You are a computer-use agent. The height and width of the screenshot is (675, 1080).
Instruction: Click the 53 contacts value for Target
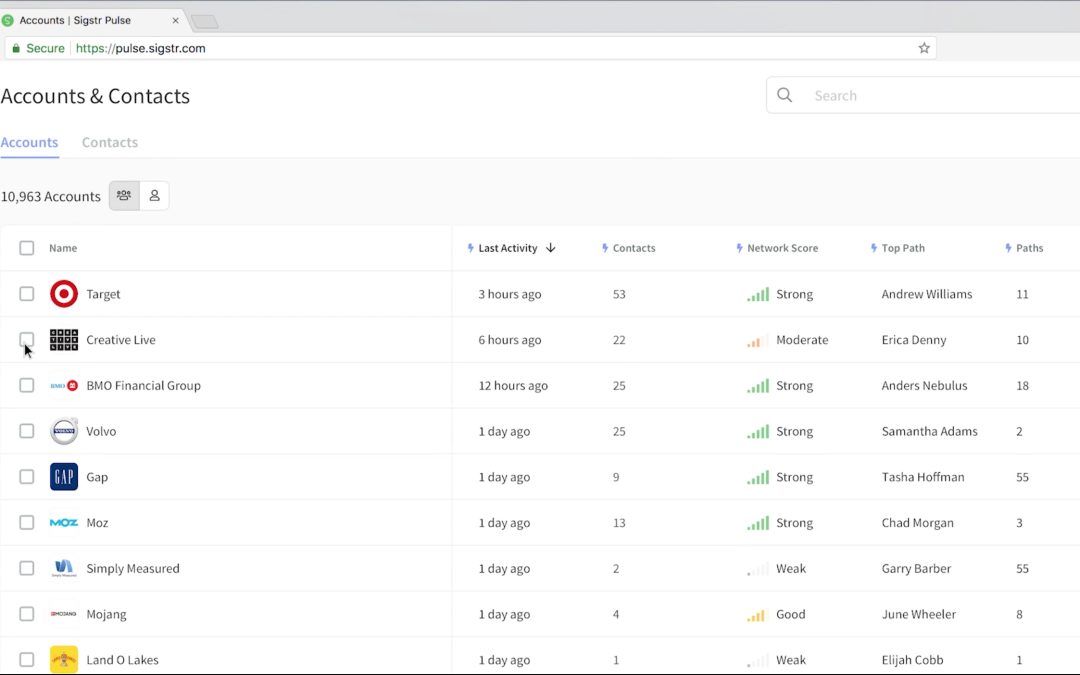[619, 294]
